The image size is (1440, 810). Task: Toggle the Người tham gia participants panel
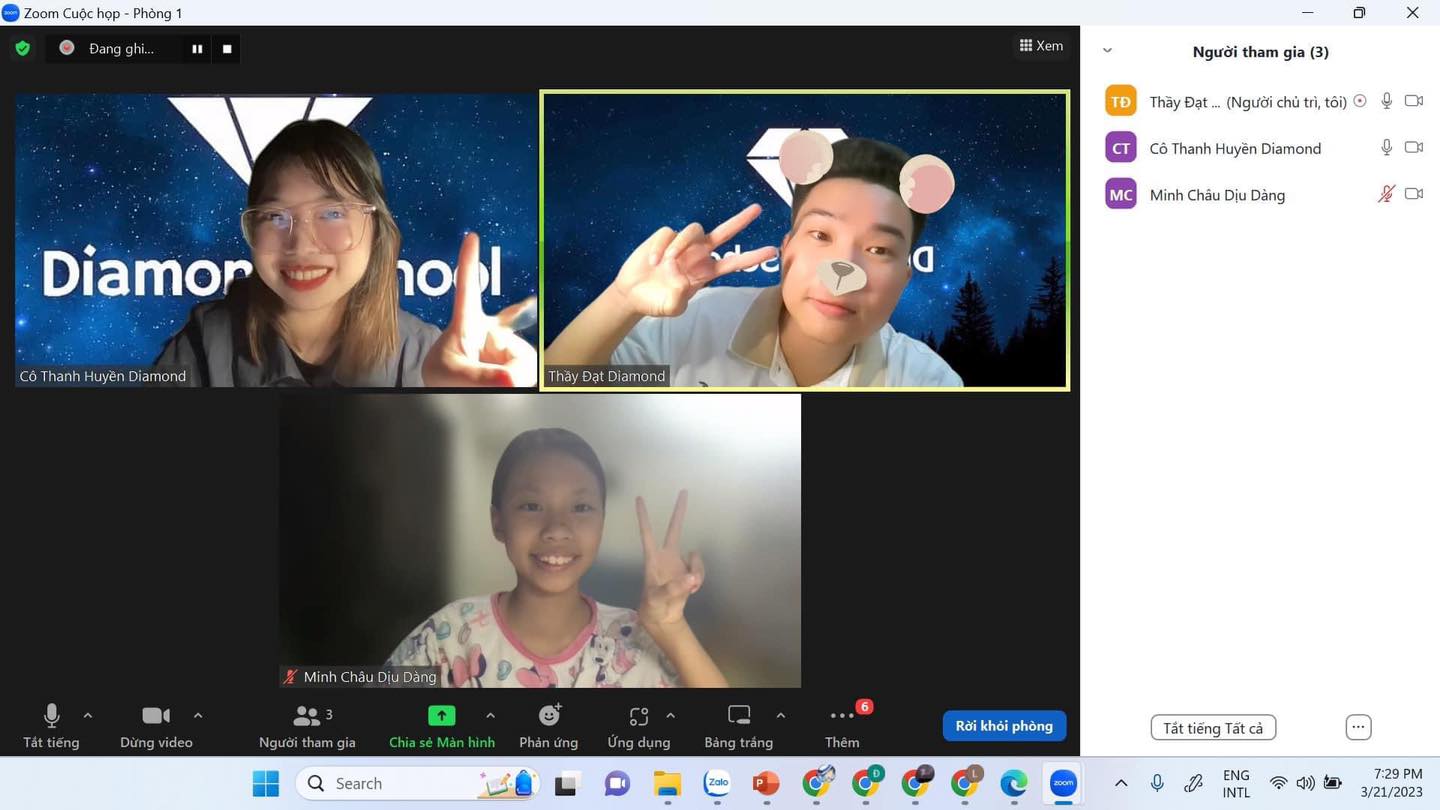point(307,725)
